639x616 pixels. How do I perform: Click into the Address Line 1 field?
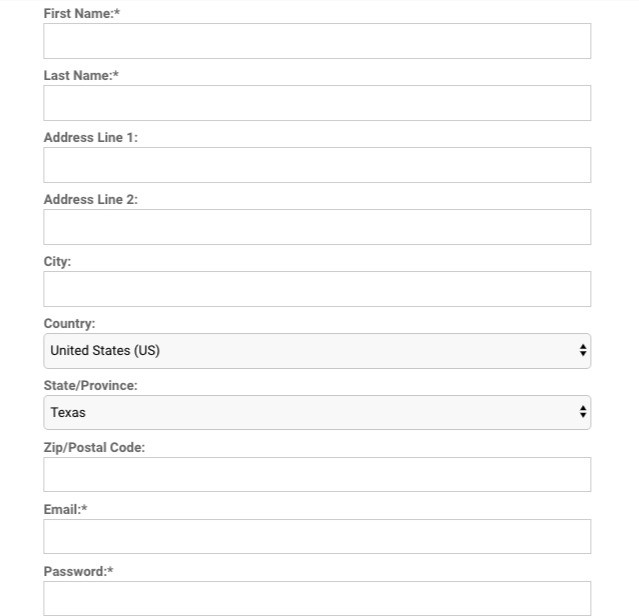tap(317, 165)
